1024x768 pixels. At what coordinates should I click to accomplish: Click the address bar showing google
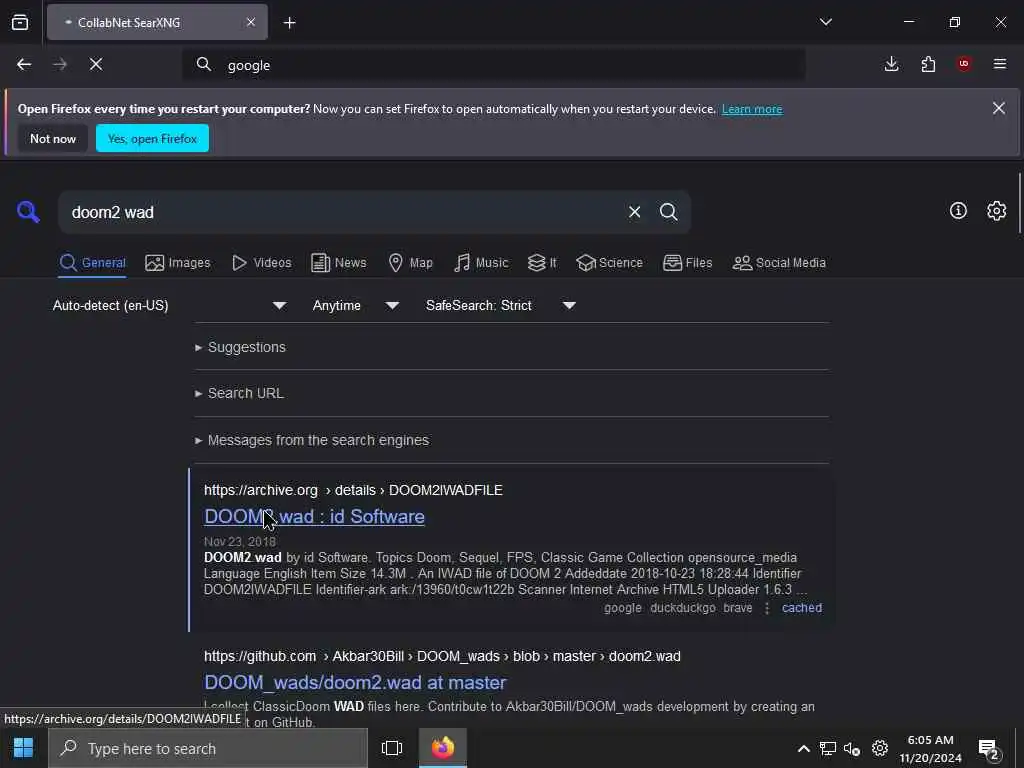(x=493, y=65)
